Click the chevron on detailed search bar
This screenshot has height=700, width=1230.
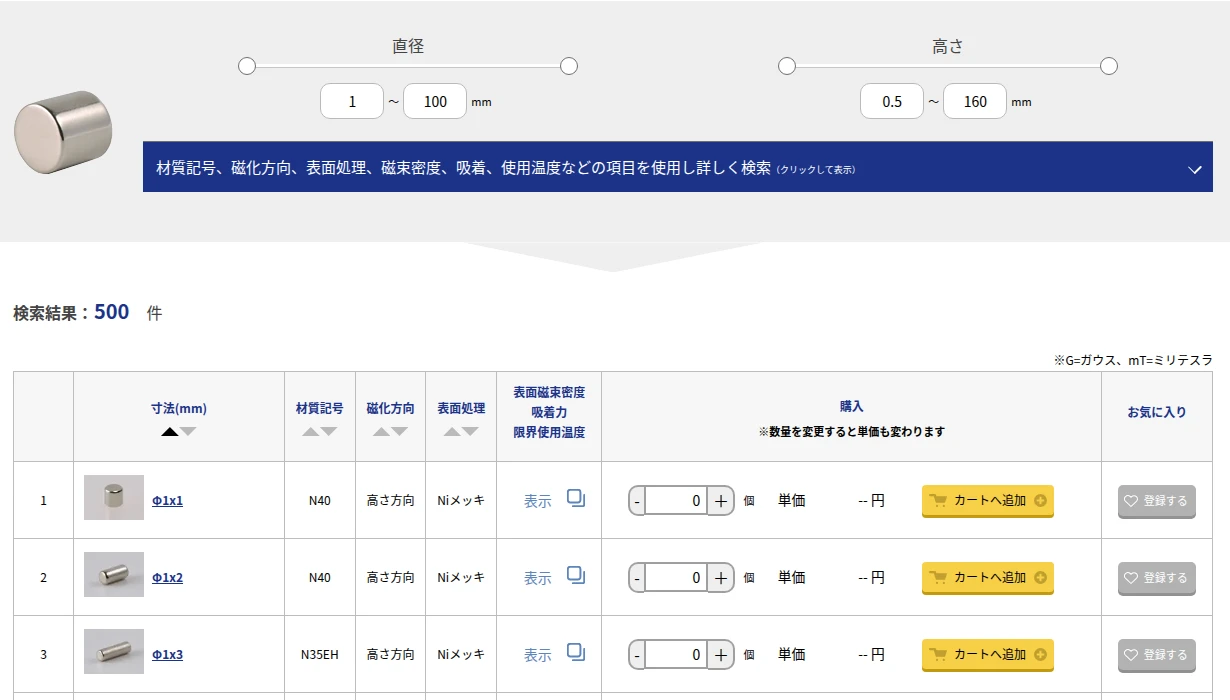pos(1194,170)
